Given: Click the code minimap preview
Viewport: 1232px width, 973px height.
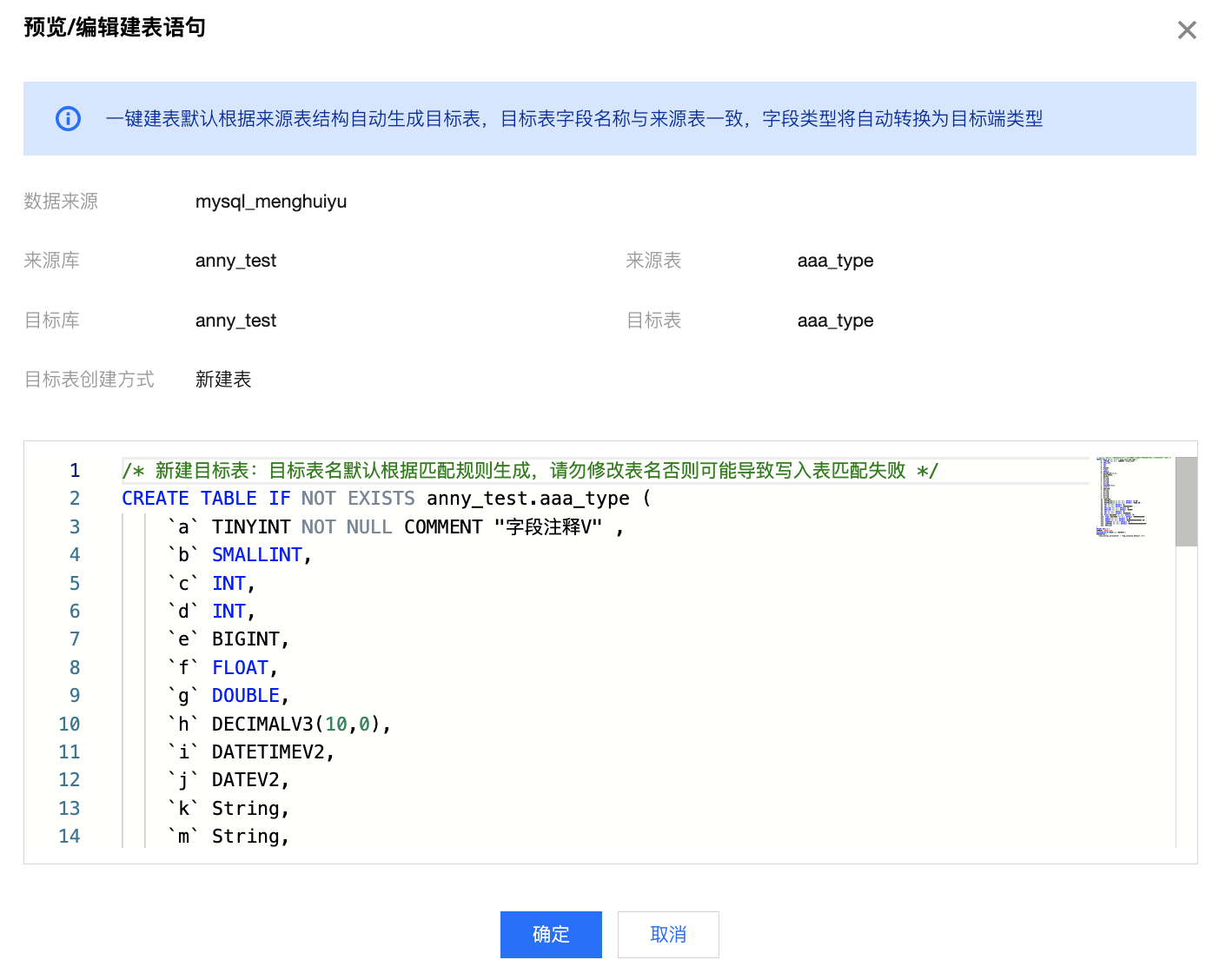Looking at the screenshot, I should (1133, 497).
